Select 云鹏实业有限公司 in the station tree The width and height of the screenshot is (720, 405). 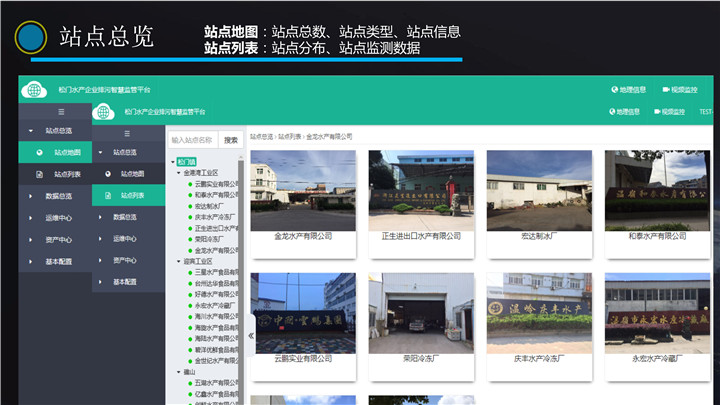(x=216, y=184)
